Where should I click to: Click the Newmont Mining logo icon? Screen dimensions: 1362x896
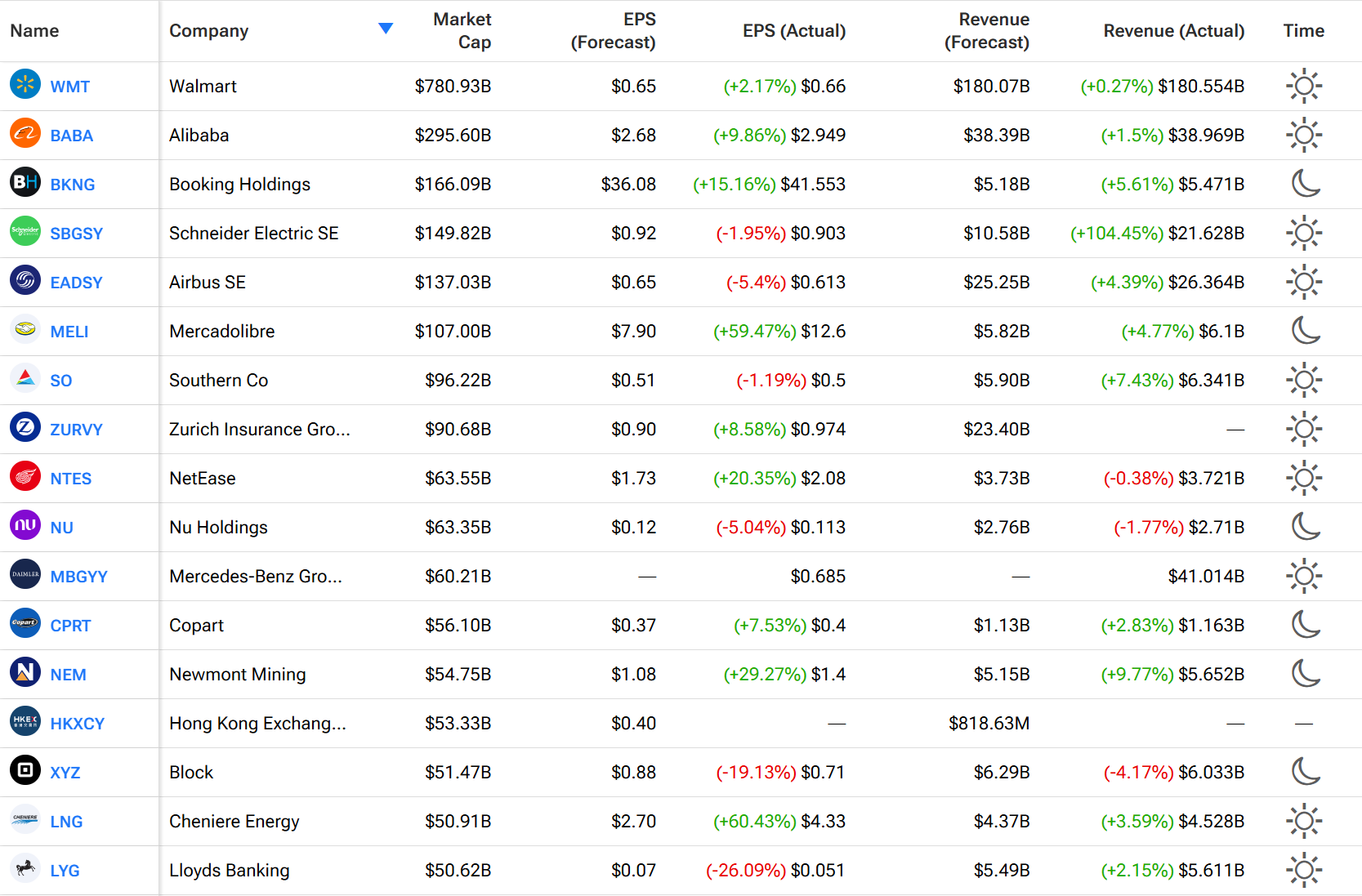coord(25,672)
